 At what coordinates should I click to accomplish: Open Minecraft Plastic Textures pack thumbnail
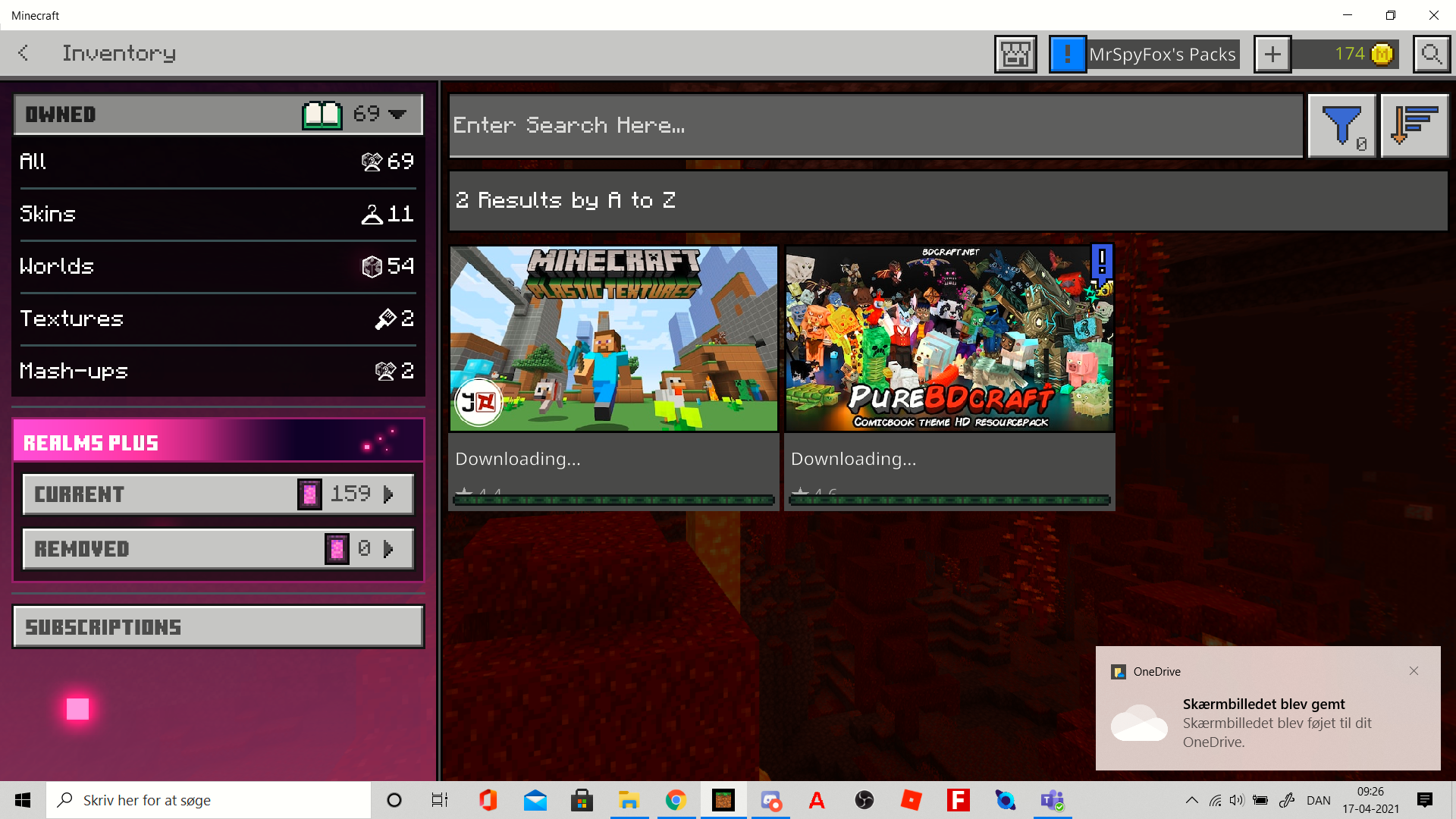613,339
